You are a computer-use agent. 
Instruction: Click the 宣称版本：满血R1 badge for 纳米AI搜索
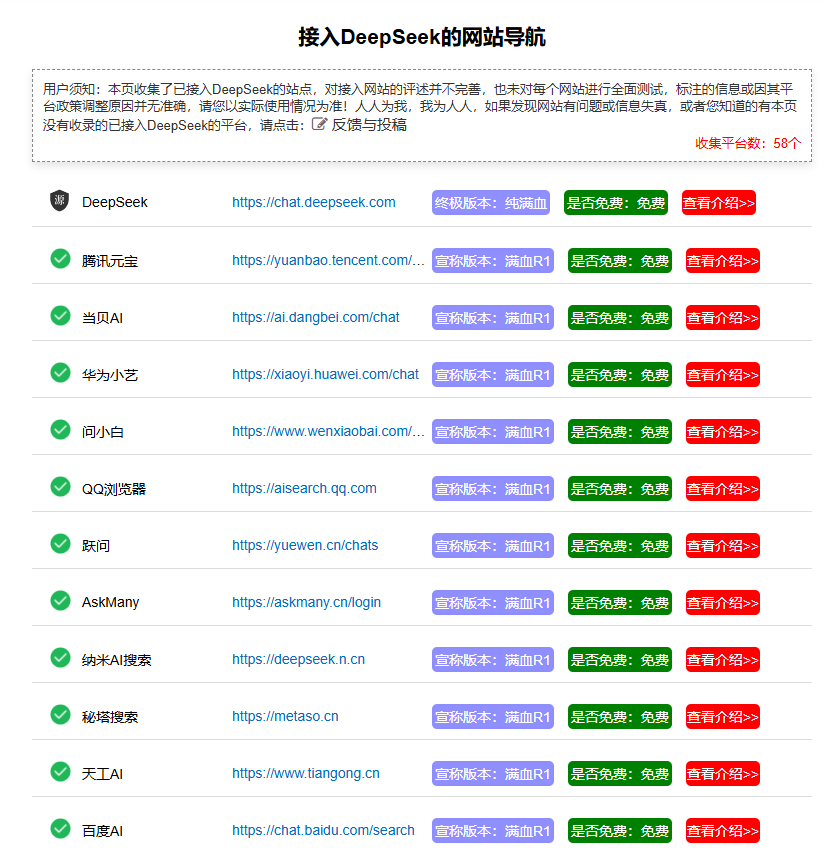point(492,660)
